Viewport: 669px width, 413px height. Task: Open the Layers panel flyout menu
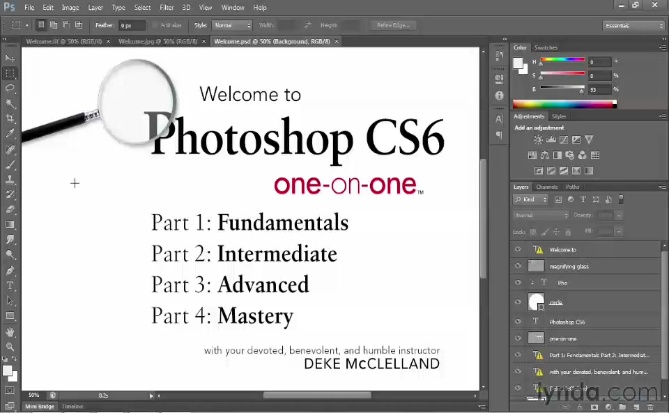click(x=663, y=187)
